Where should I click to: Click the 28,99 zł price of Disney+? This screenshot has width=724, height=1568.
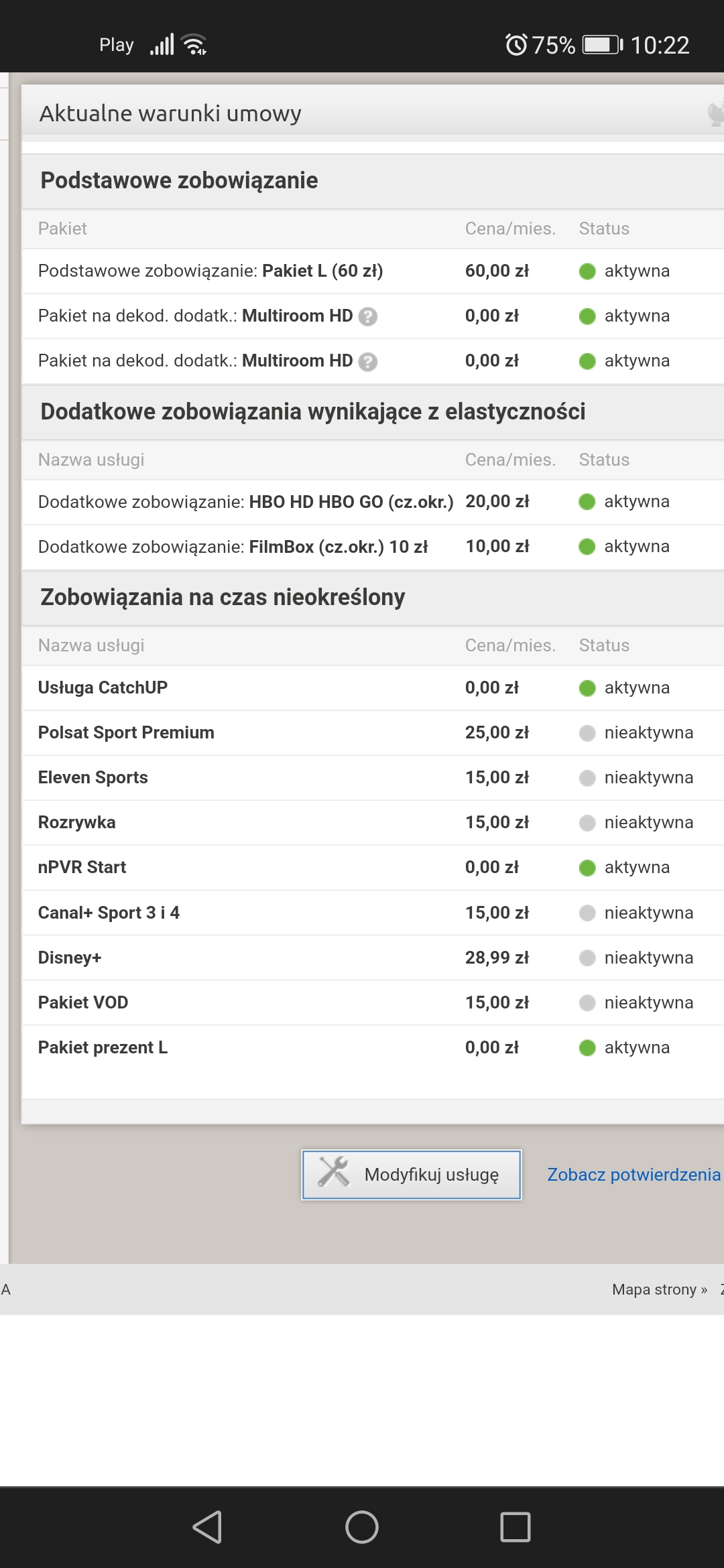point(497,958)
